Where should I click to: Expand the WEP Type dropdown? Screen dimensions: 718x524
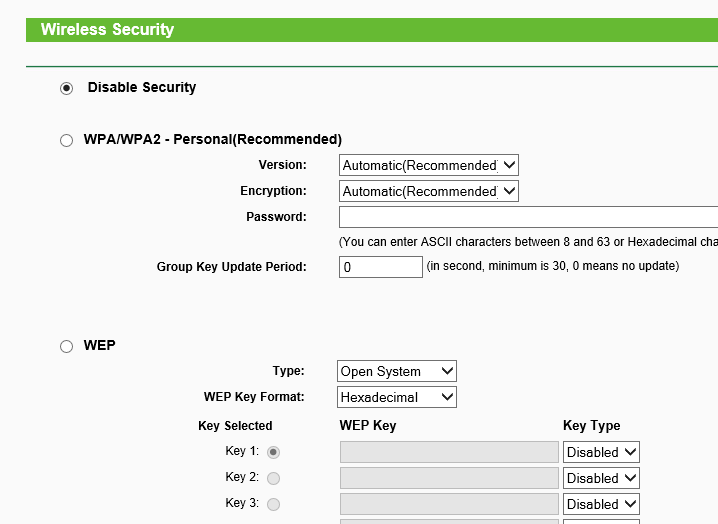click(397, 371)
